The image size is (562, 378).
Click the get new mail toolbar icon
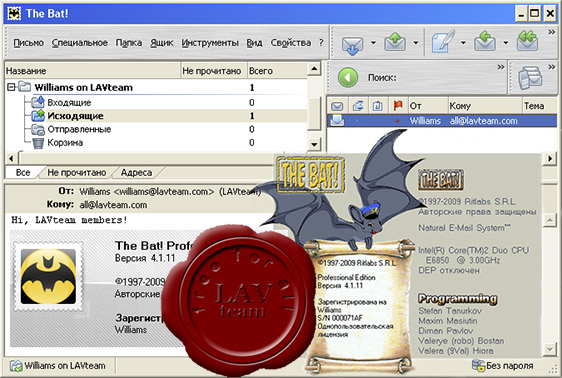352,44
